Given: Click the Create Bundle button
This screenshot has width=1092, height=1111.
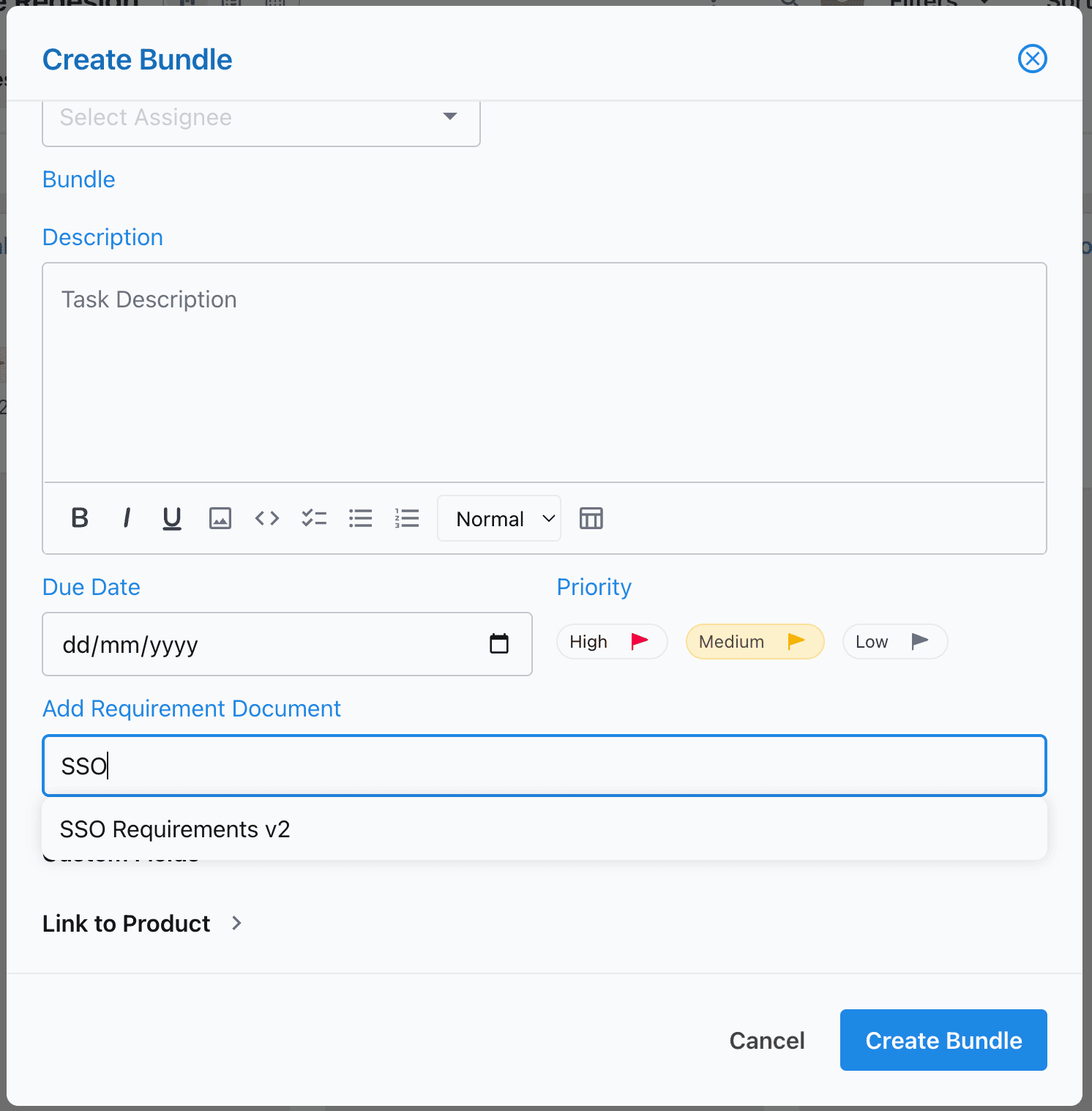Looking at the screenshot, I should 943,1040.
